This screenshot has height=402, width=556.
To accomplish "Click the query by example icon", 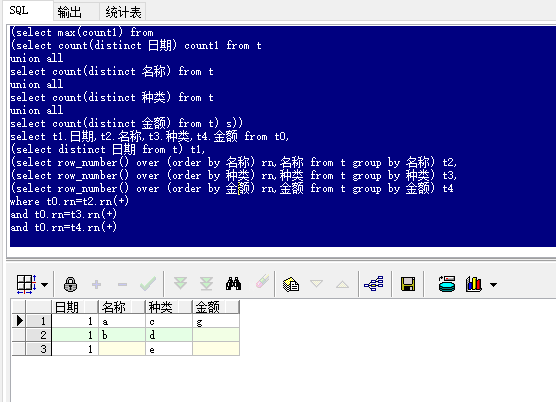I will (291, 284).
